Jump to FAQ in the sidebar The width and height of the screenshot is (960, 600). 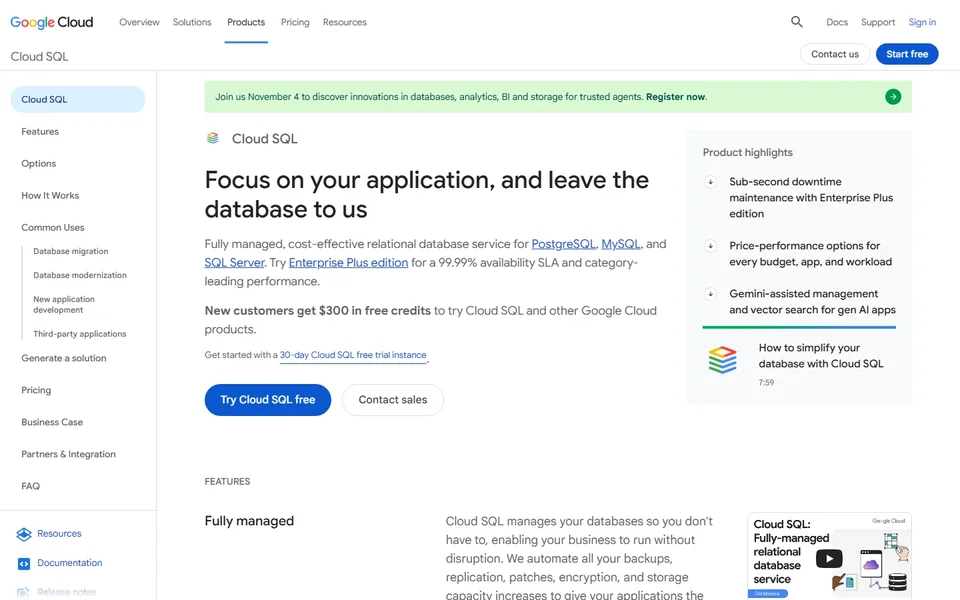coord(30,486)
